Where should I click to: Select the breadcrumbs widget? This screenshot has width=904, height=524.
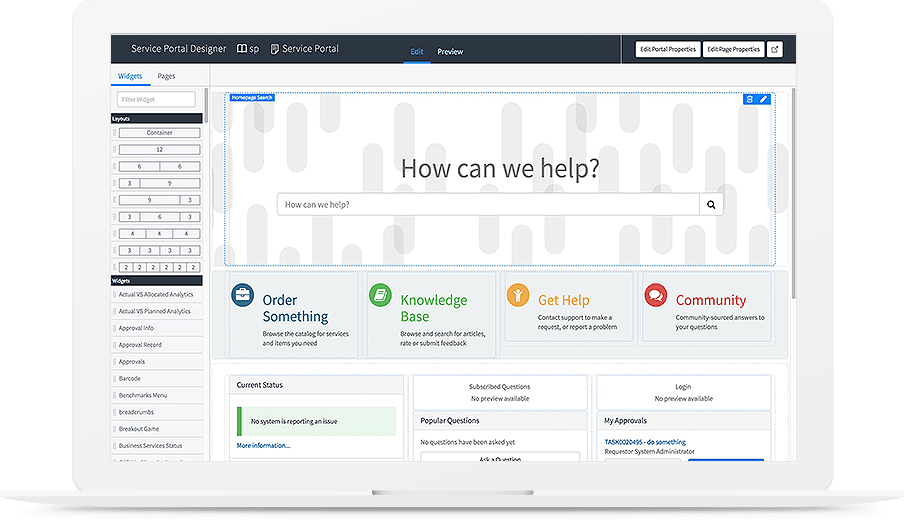(x=157, y=412)
